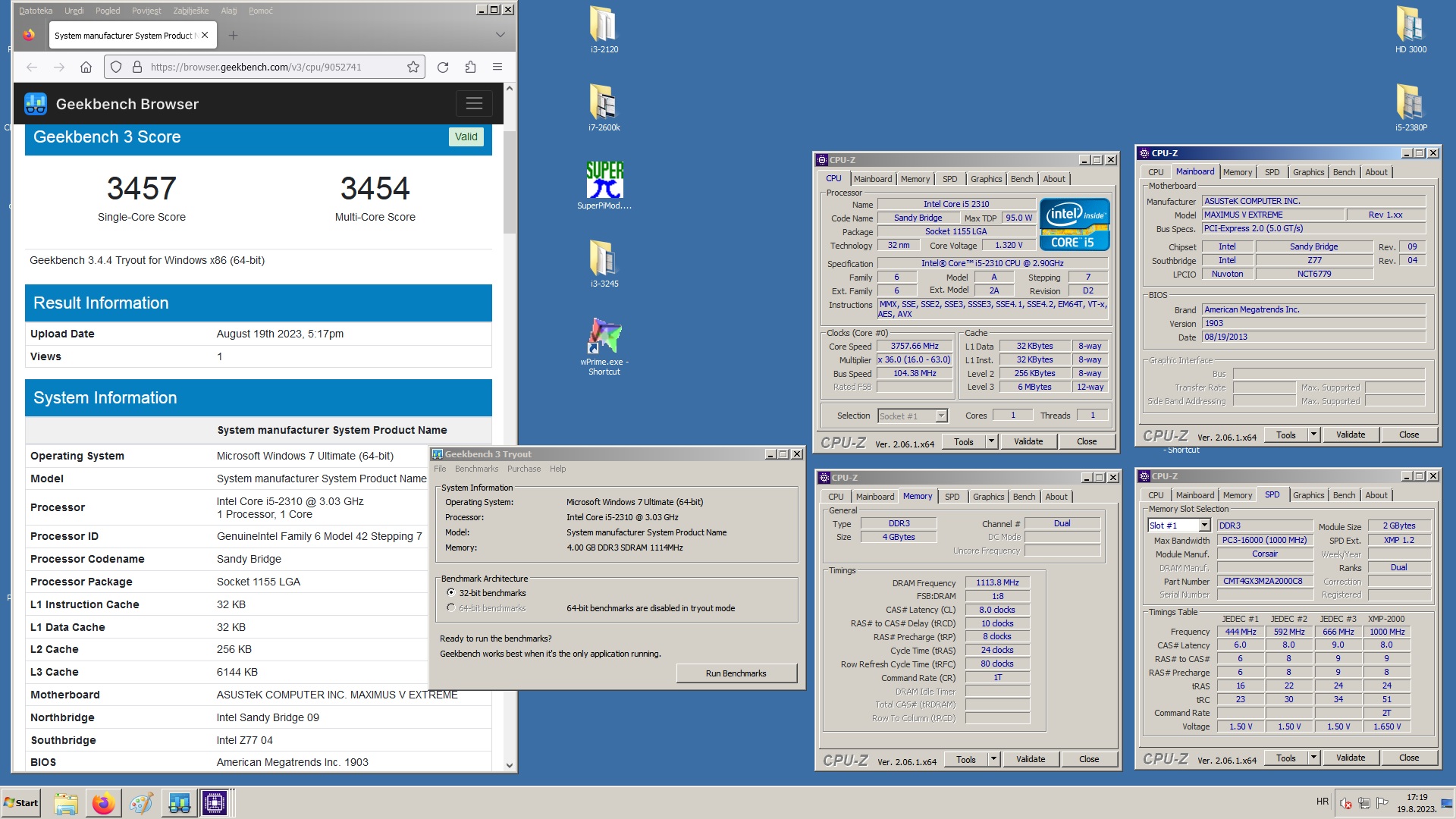Click Tools button in CPU-Z Memory window
1456x819 pixels.
coord(965,759)
